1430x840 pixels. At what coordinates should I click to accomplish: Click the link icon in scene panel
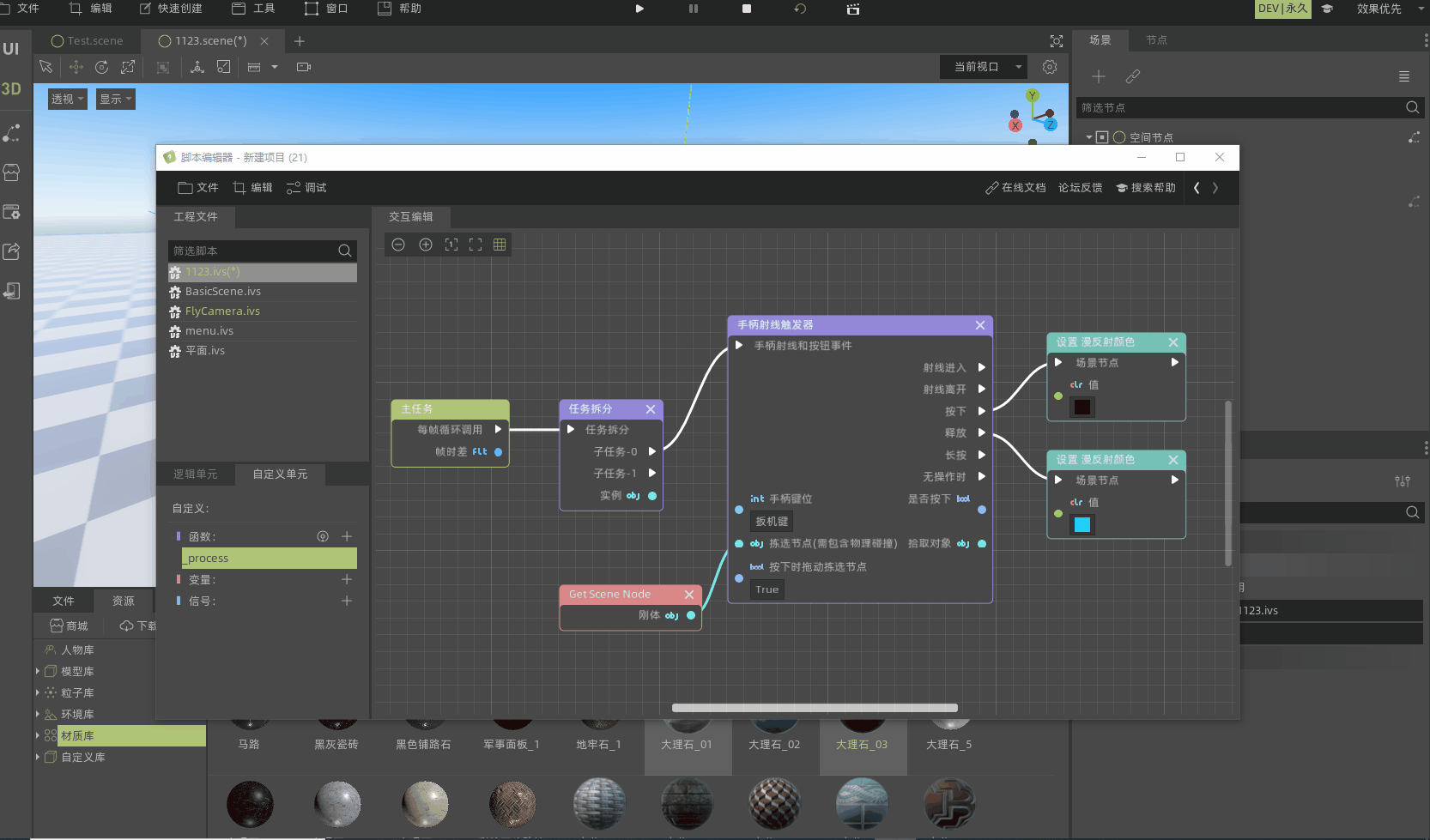1133,76
